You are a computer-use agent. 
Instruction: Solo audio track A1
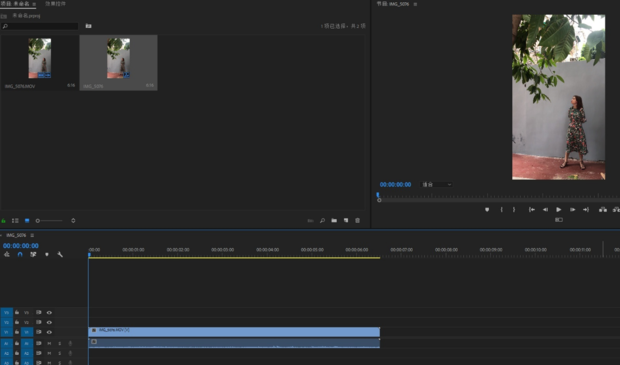(60, 344)
